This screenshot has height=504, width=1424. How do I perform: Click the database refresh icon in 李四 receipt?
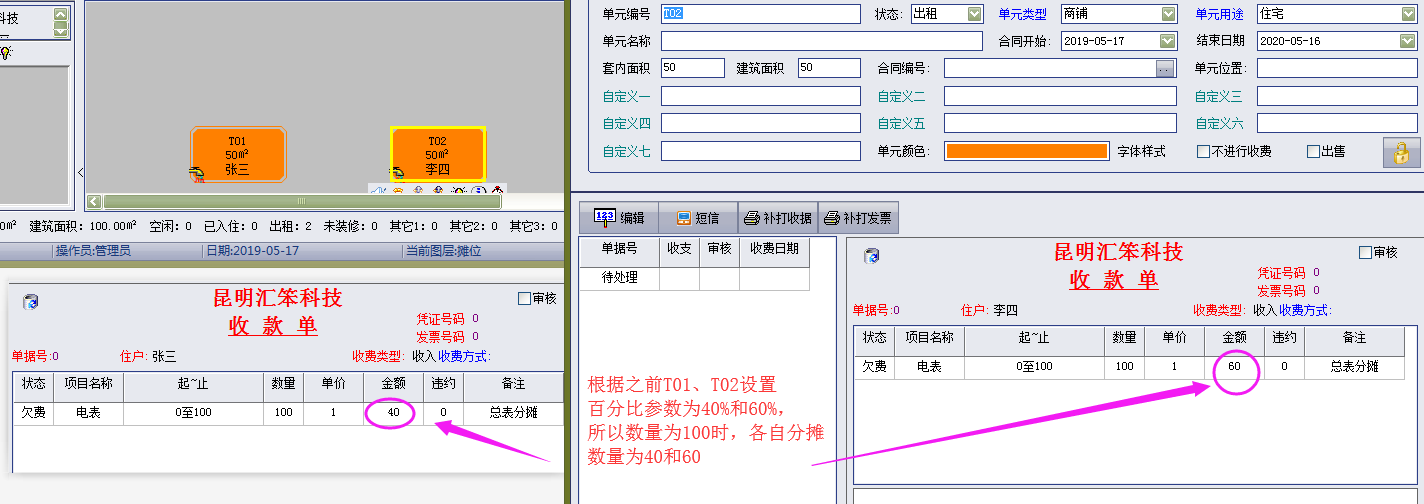(872, 256)
